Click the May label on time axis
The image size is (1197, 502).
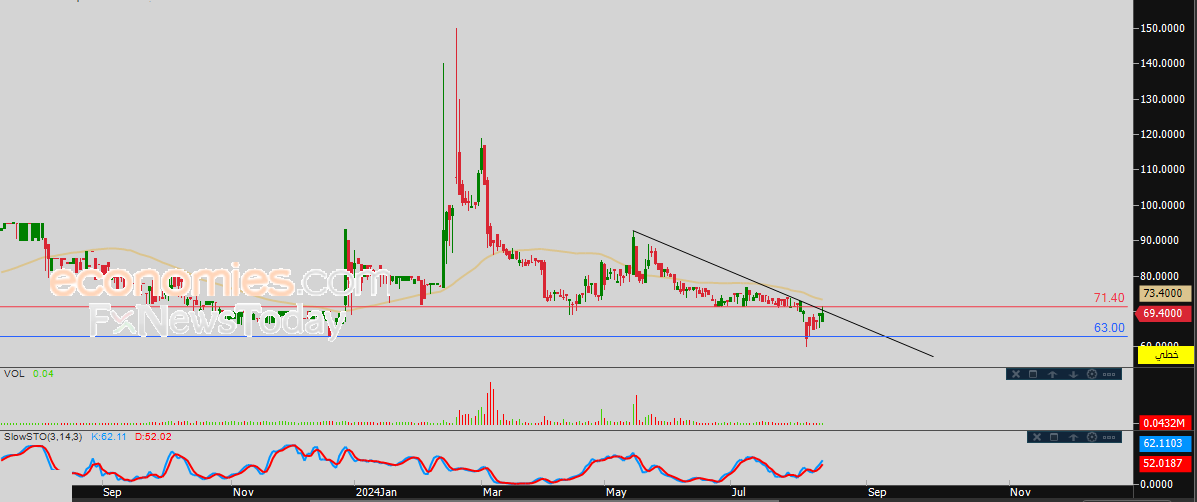point(615,493)
